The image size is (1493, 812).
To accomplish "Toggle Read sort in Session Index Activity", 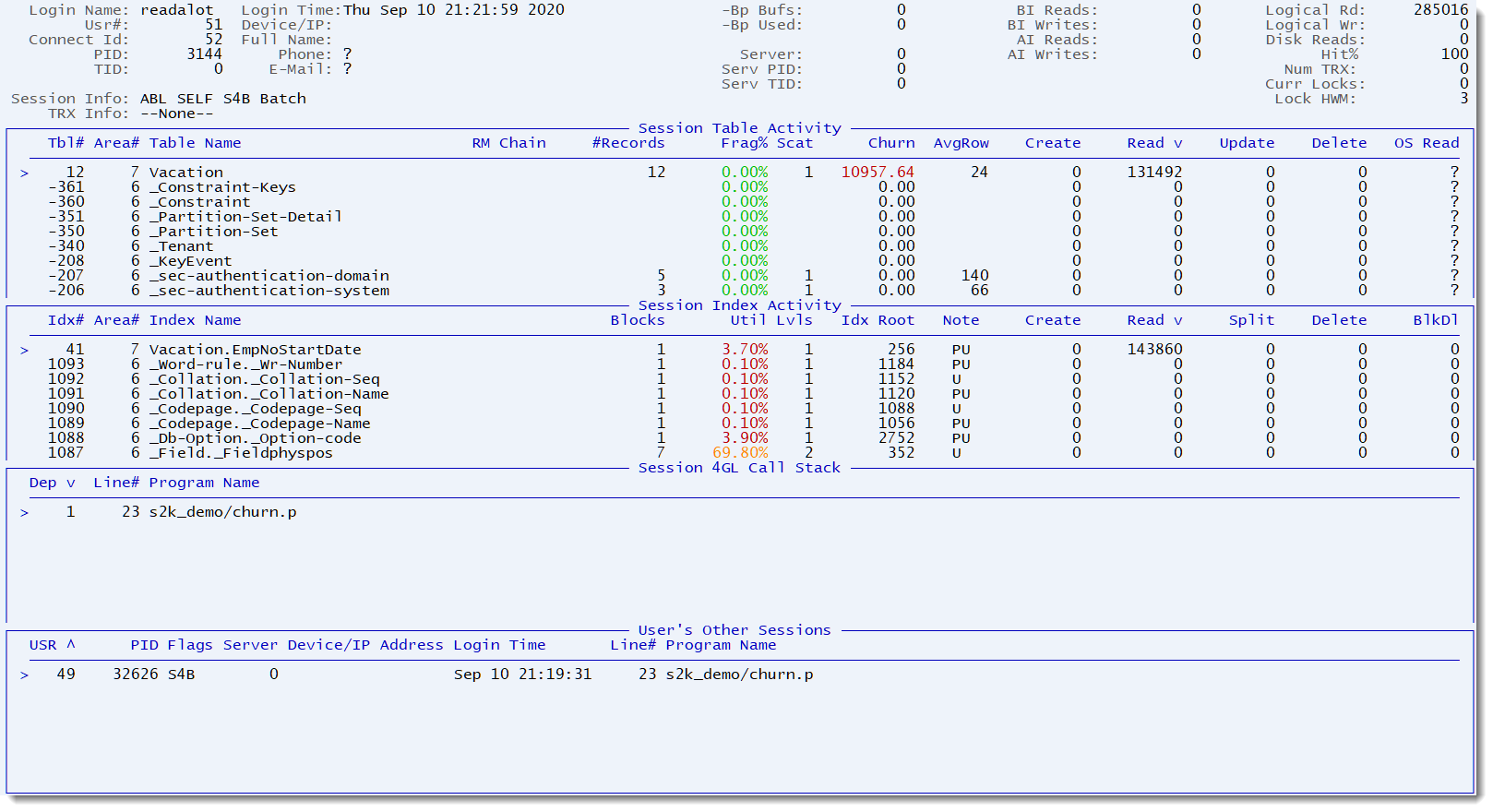I will 1153,320.
